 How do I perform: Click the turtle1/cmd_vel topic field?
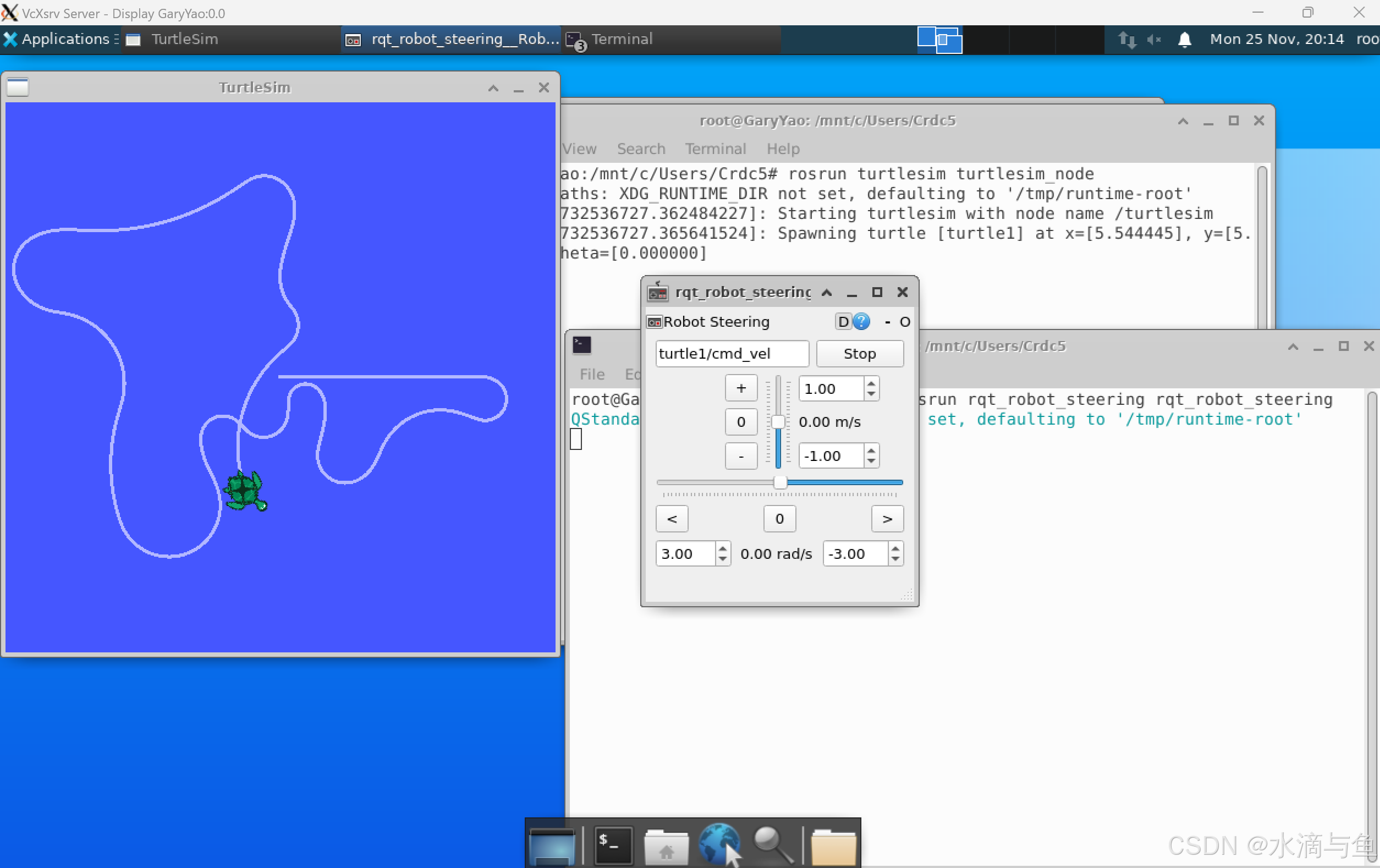click(732, 353)
